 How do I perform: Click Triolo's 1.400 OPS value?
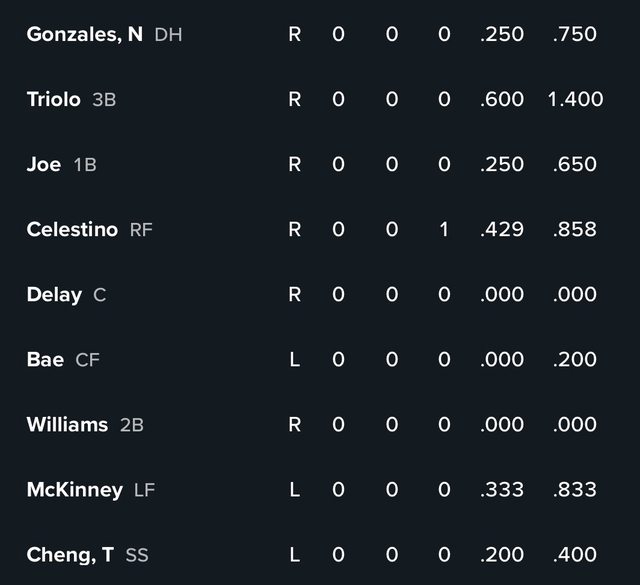575,100
